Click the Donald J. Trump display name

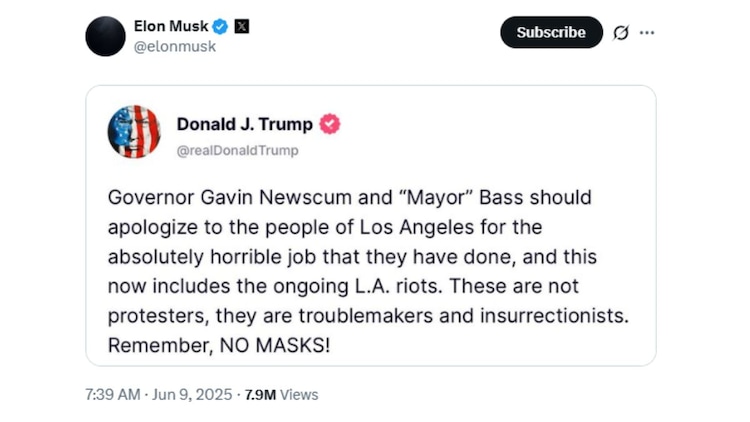(244, 125)
